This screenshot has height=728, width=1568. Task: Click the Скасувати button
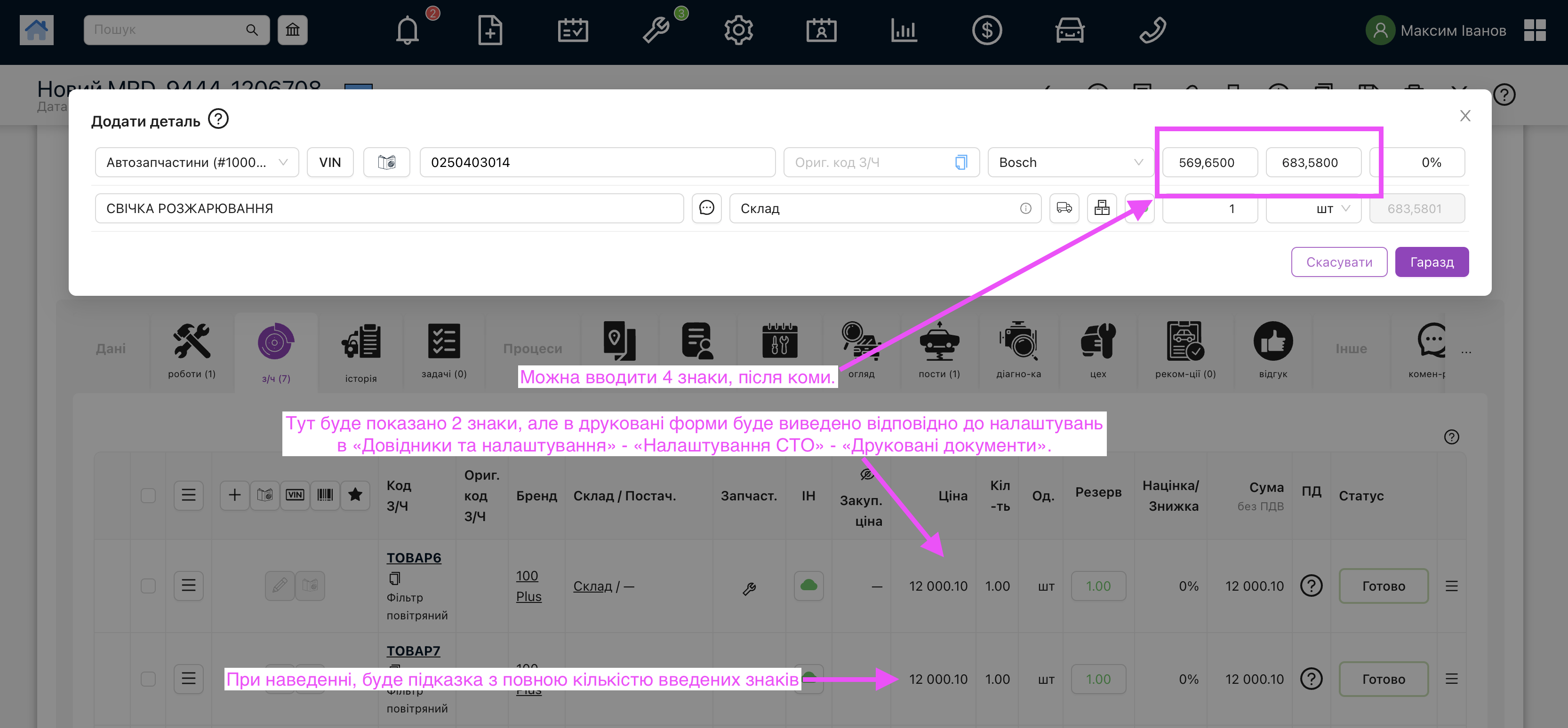(x=1338, y=262)
